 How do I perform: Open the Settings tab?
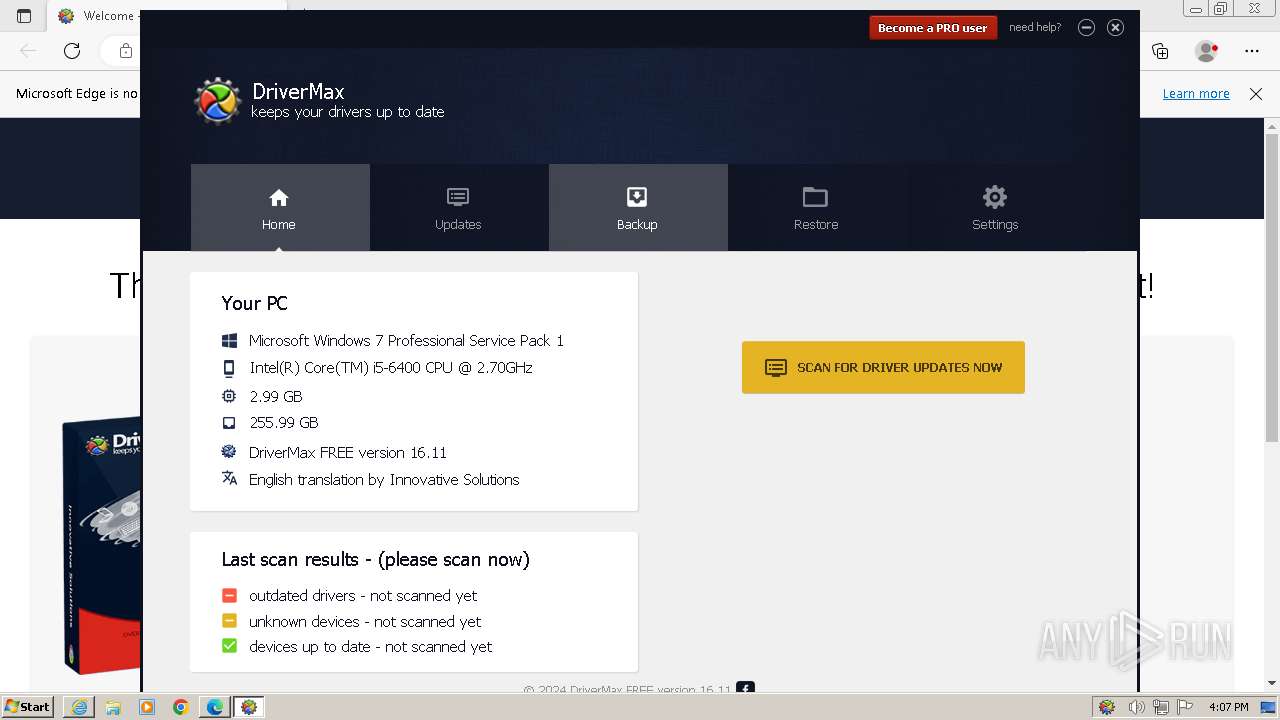click(x=995, y=207)
